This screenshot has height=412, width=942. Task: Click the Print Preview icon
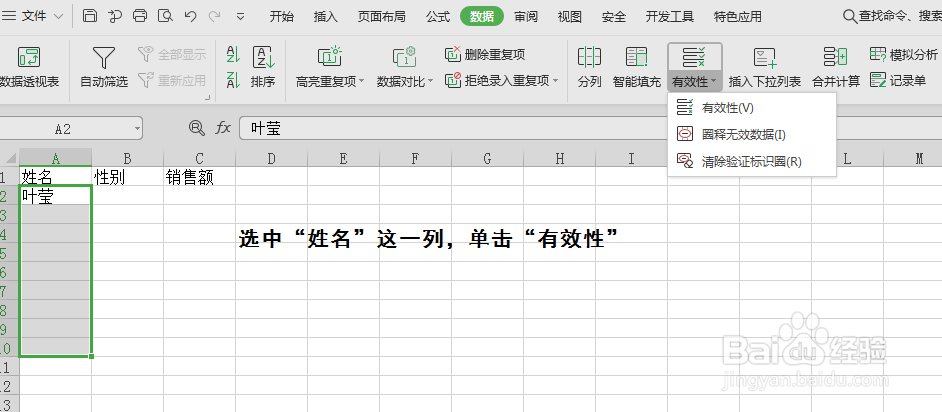(x=165, y=16)
